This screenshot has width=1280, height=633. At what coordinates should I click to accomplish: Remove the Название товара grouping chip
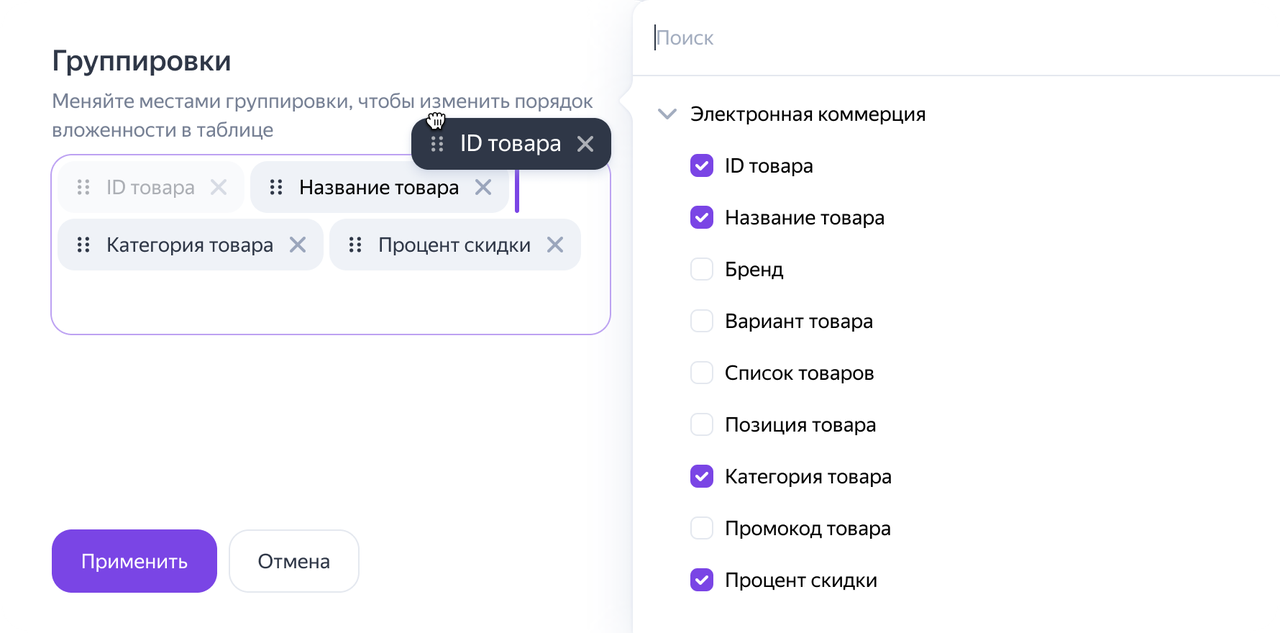coord(483,187)
